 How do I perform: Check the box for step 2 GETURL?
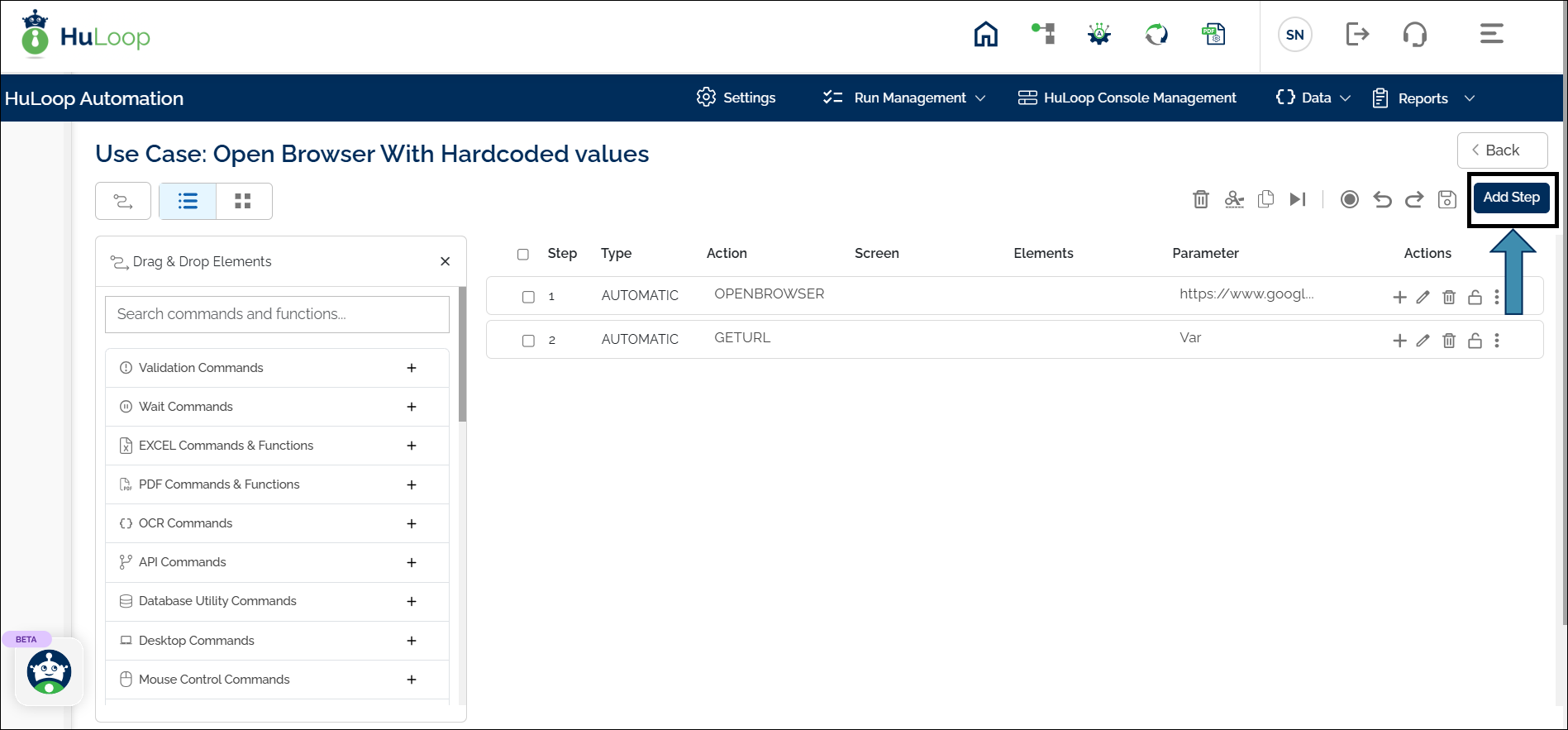point(528,341)
